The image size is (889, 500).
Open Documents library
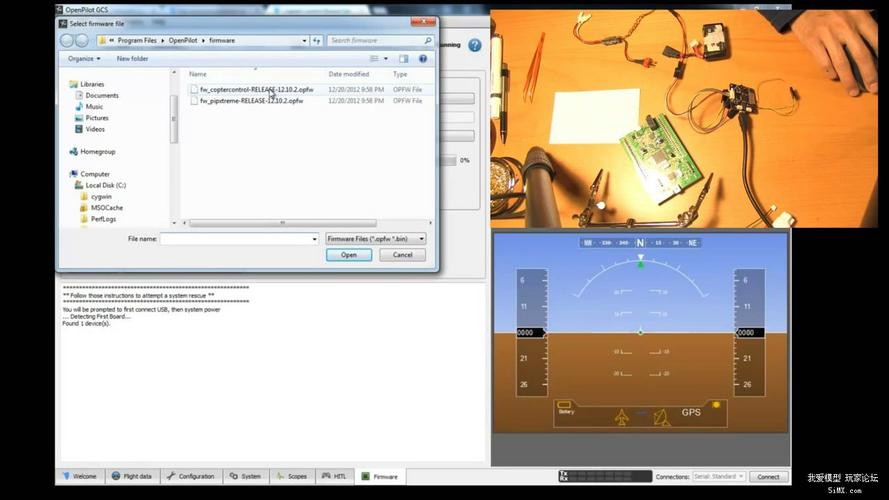click(x=102, y=95)
